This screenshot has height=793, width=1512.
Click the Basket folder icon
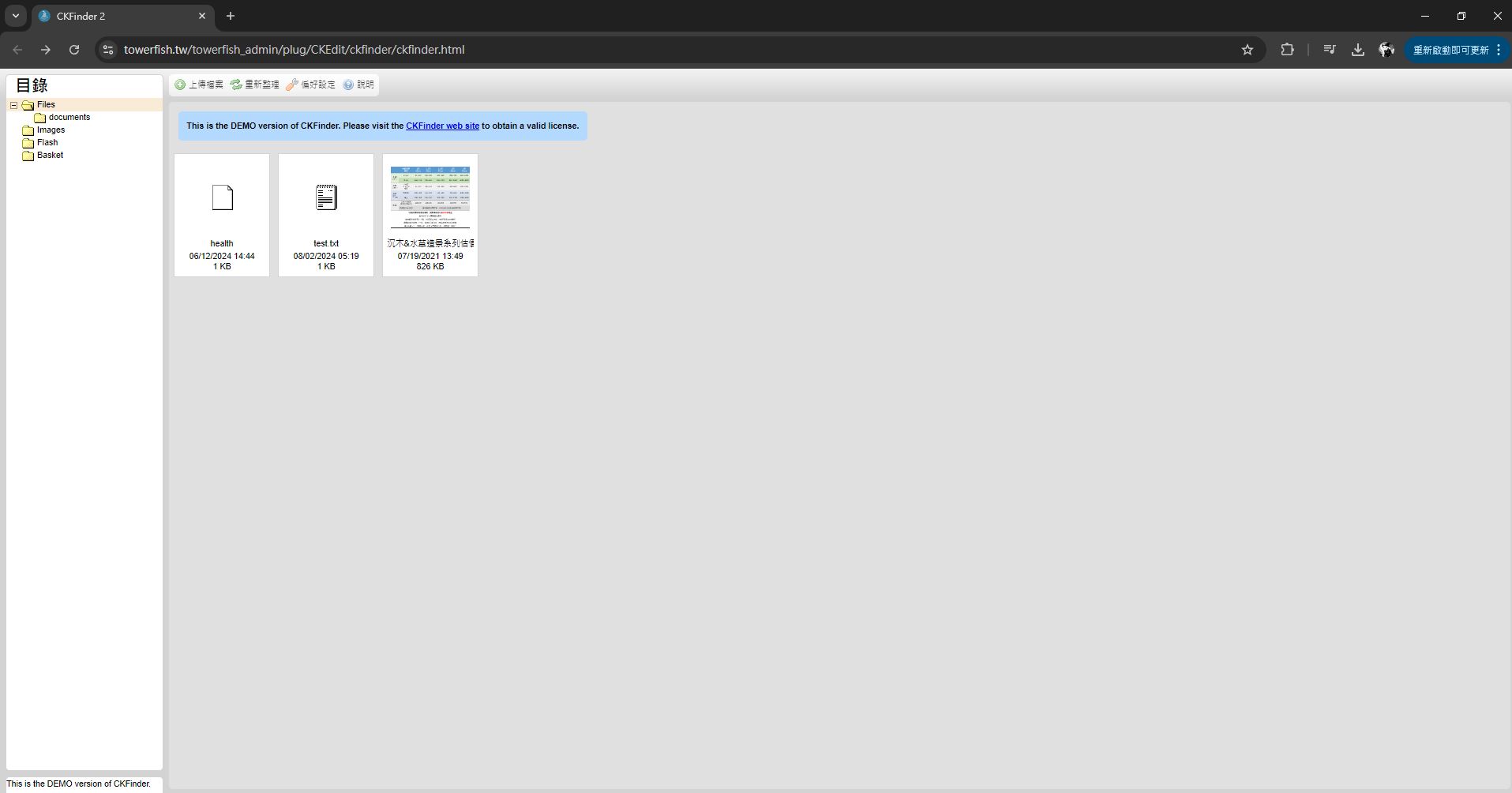[28, 156]
